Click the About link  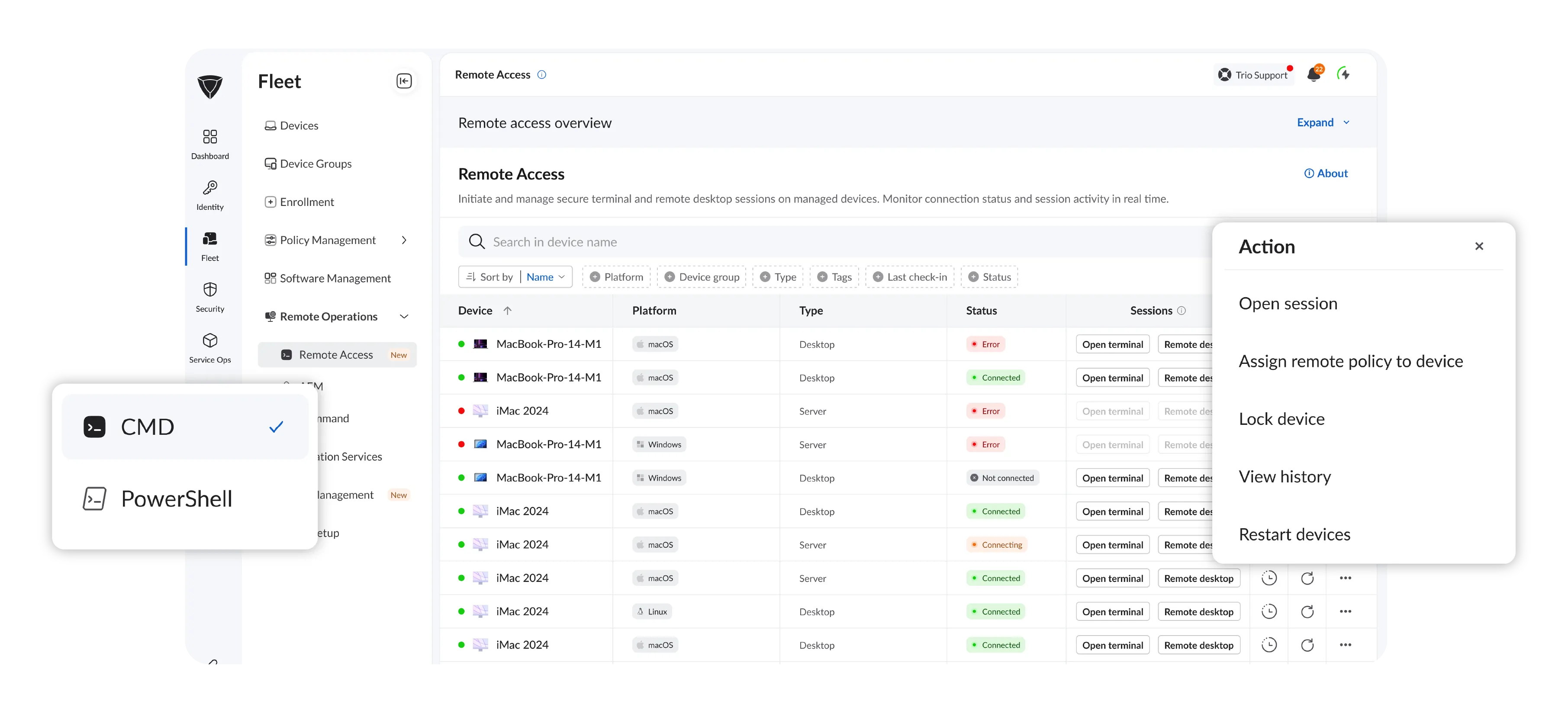click(x=1326, y=173)
